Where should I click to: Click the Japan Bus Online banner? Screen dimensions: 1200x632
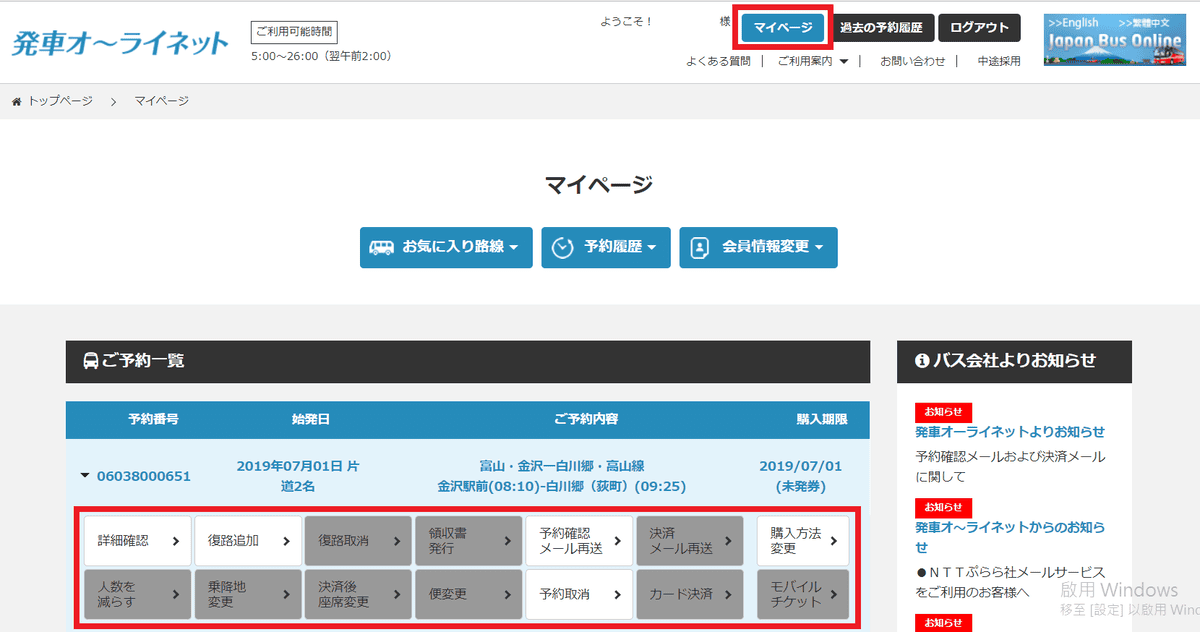click(1100, 40)
